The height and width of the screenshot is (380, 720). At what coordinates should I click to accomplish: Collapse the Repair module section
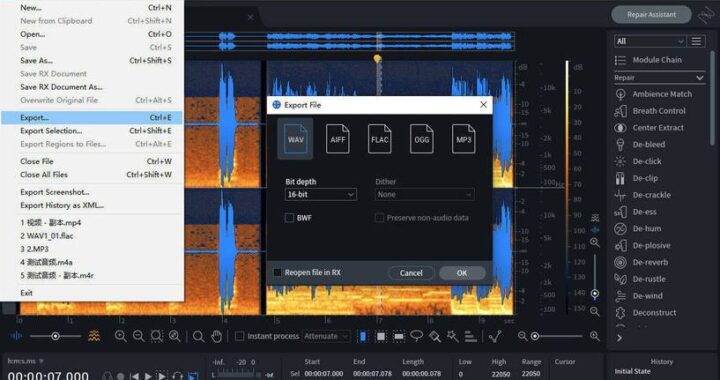pos(700,78)
